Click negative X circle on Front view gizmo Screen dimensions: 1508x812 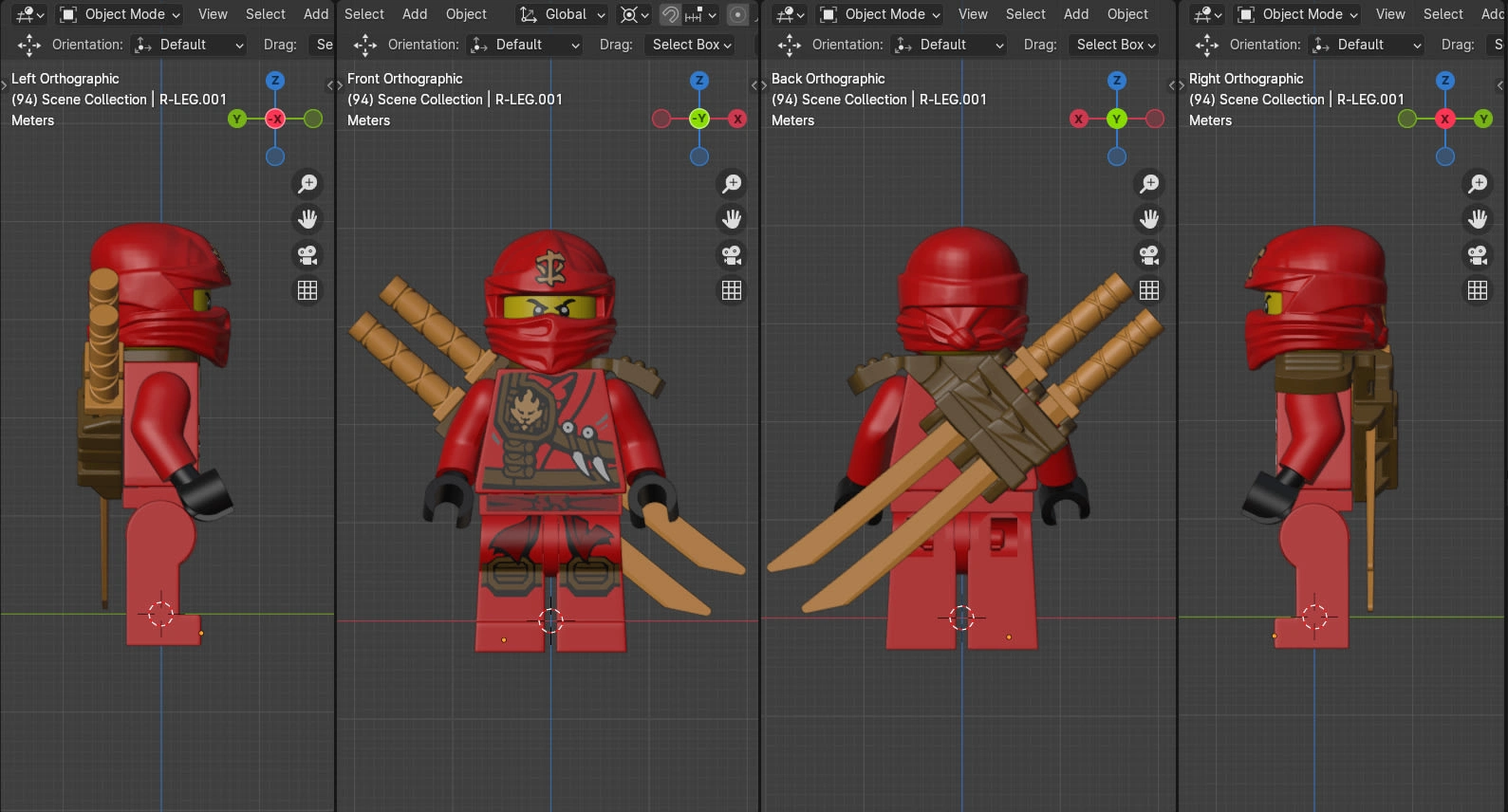(661, 119)
